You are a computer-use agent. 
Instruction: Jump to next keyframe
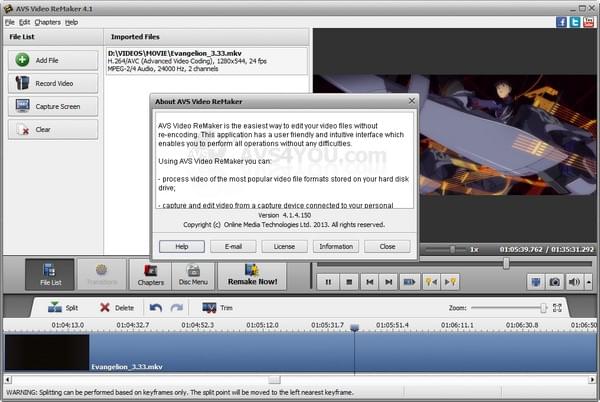450,282
